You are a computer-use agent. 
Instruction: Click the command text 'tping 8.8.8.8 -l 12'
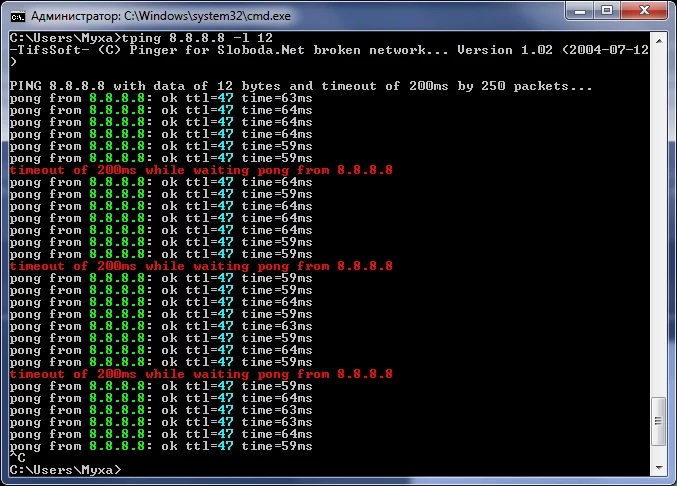pos(197,38)
